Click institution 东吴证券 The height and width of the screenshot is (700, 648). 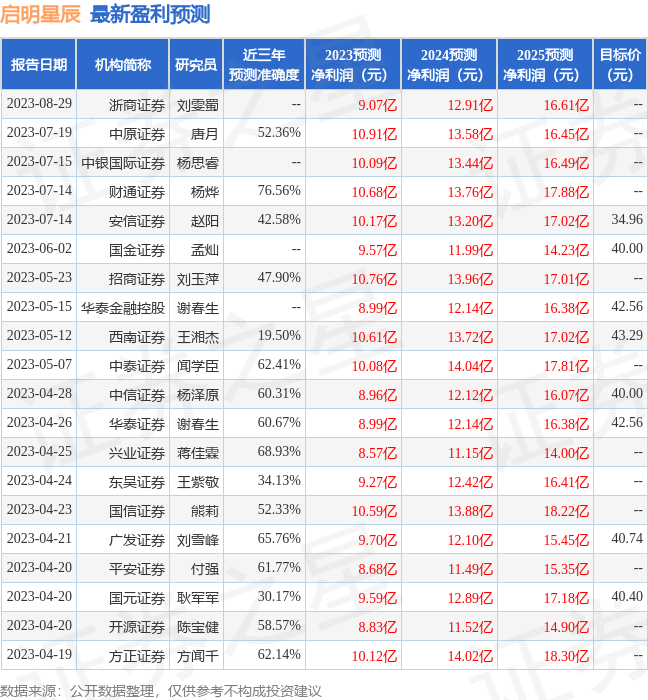[x=137, y=483]
